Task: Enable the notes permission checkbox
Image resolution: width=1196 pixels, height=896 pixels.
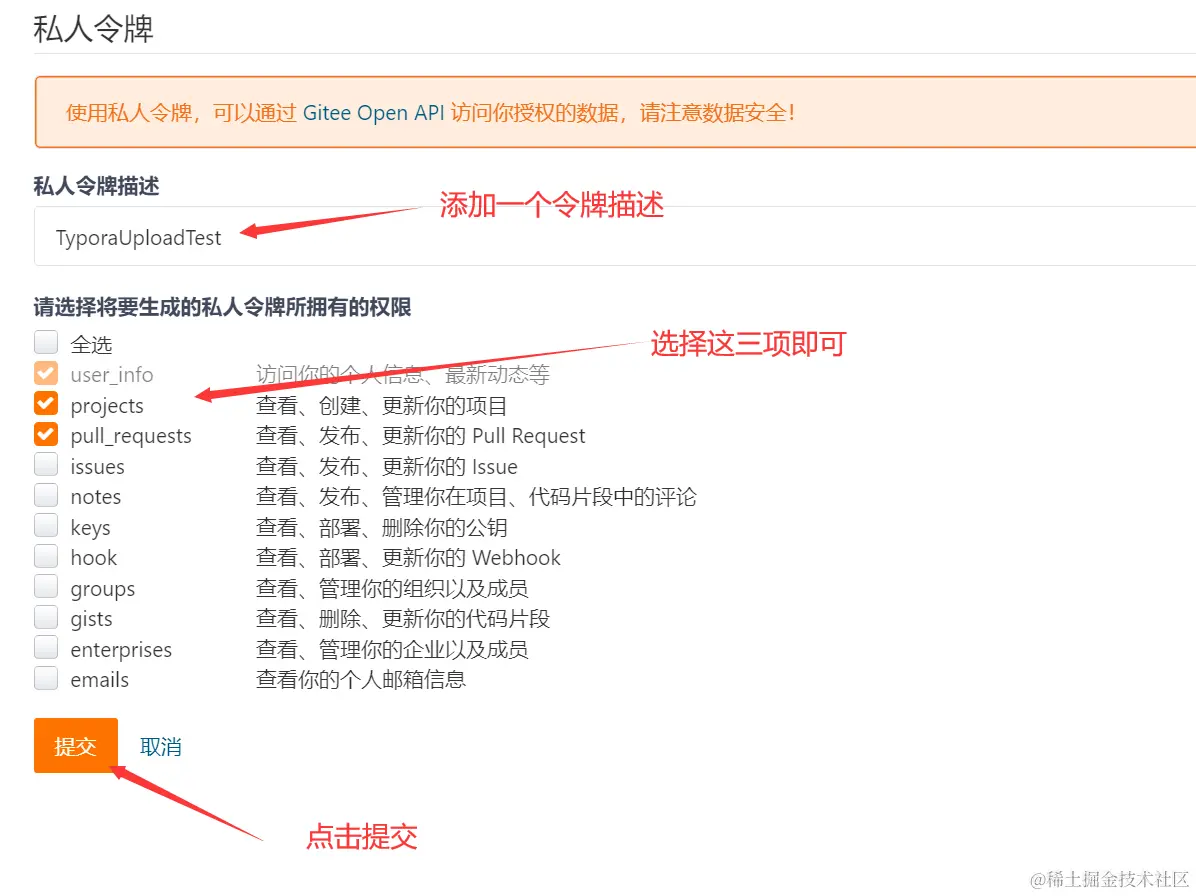Action: pos(46,495)
